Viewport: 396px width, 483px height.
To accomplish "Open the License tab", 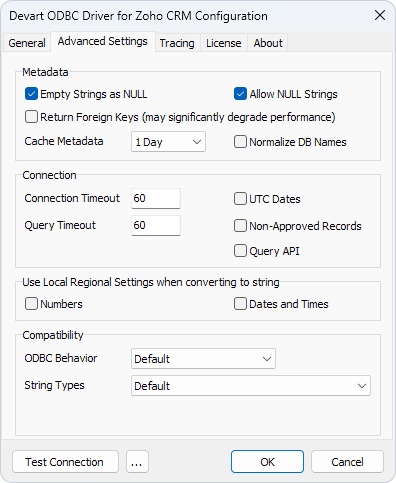I will [x=224, y=43].
